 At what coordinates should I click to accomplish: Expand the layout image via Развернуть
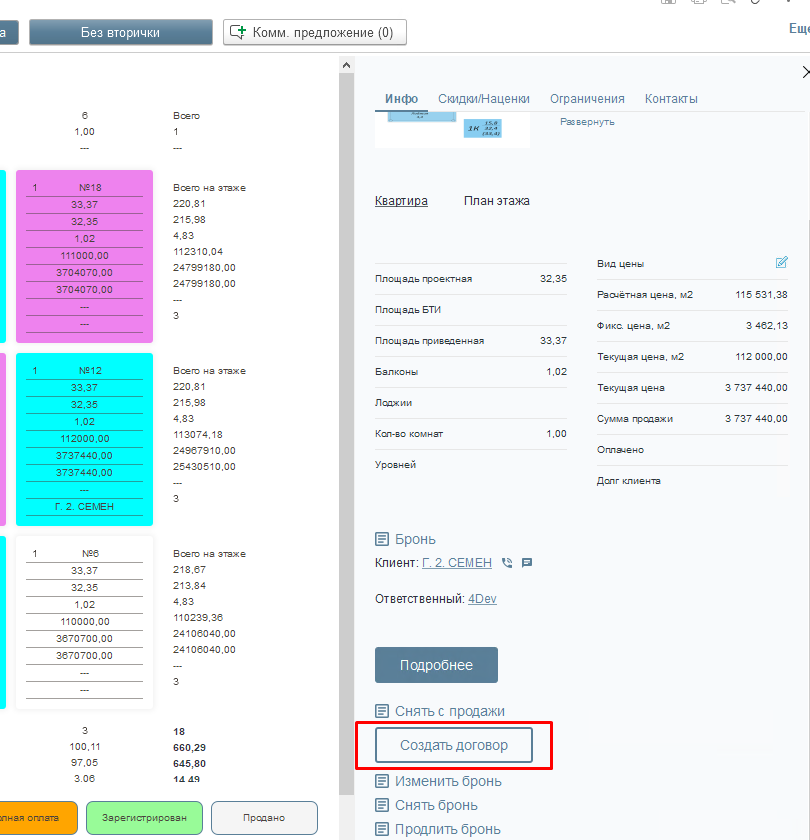pos(587,122)
